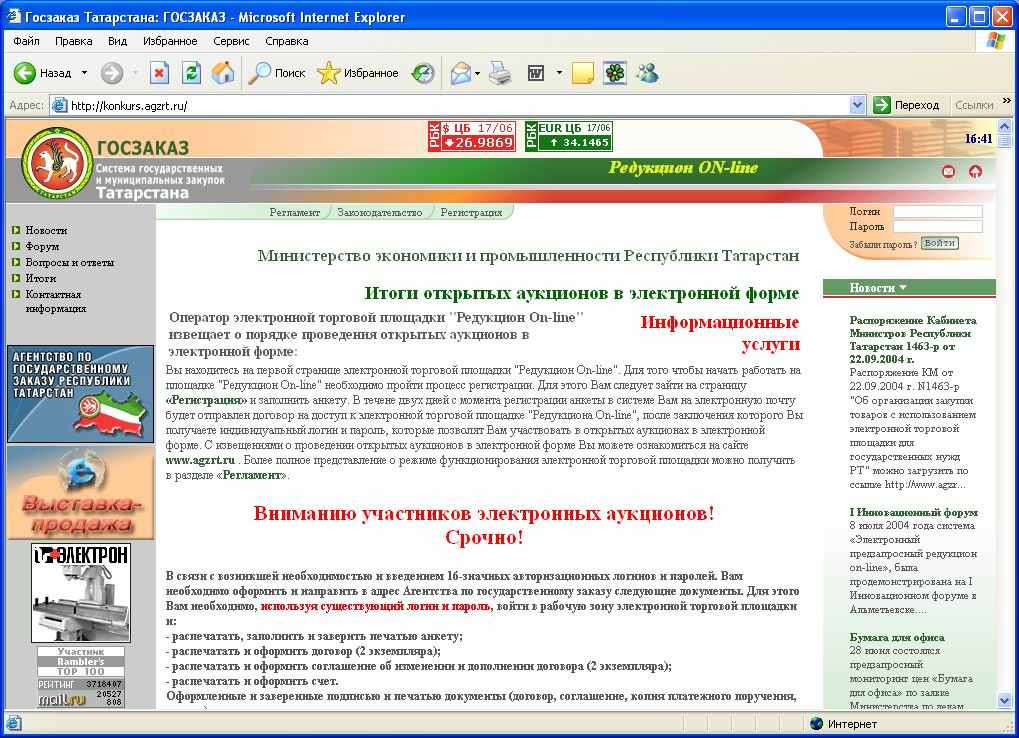
Task: Click the Home page icon
Action: [x=223, y=73]
